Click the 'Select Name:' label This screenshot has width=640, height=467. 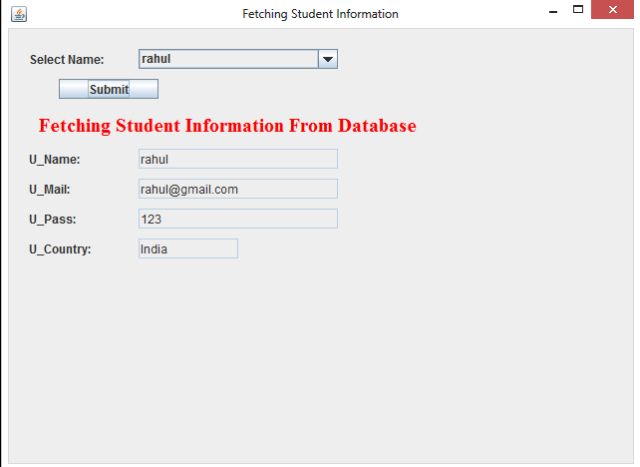pyautogui.click(x=67, y=60)
